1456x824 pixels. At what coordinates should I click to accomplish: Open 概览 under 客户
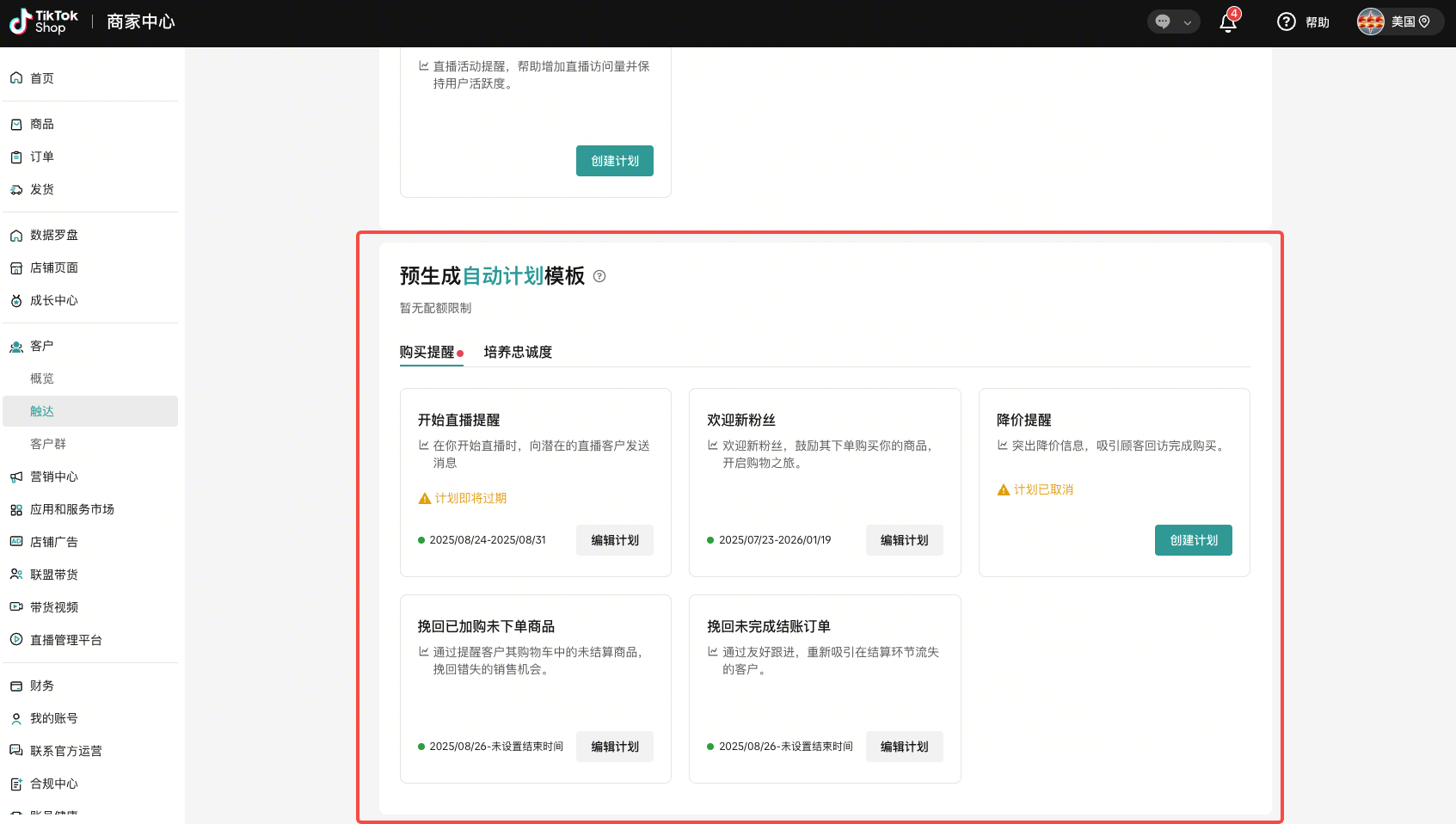[42, 378]
